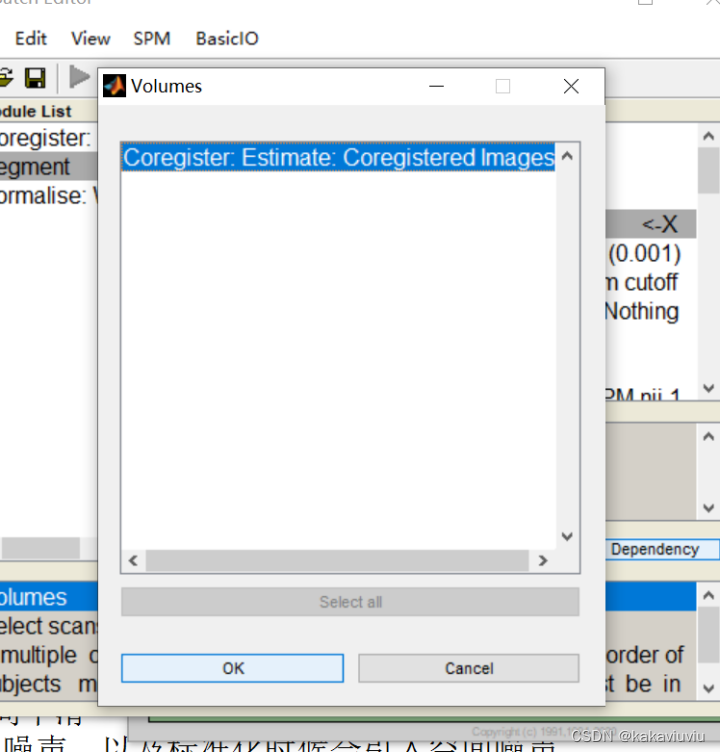Click the MATLAB icon in Volumes title bar
Image resolution: width=720 pixels, height=752 pixels.
[114, 86]
